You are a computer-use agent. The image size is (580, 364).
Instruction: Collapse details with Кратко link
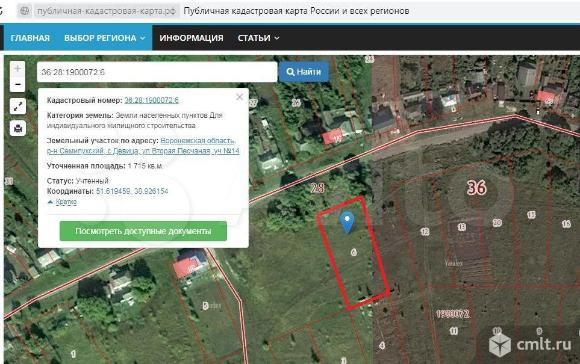click(x=66, y=202)
